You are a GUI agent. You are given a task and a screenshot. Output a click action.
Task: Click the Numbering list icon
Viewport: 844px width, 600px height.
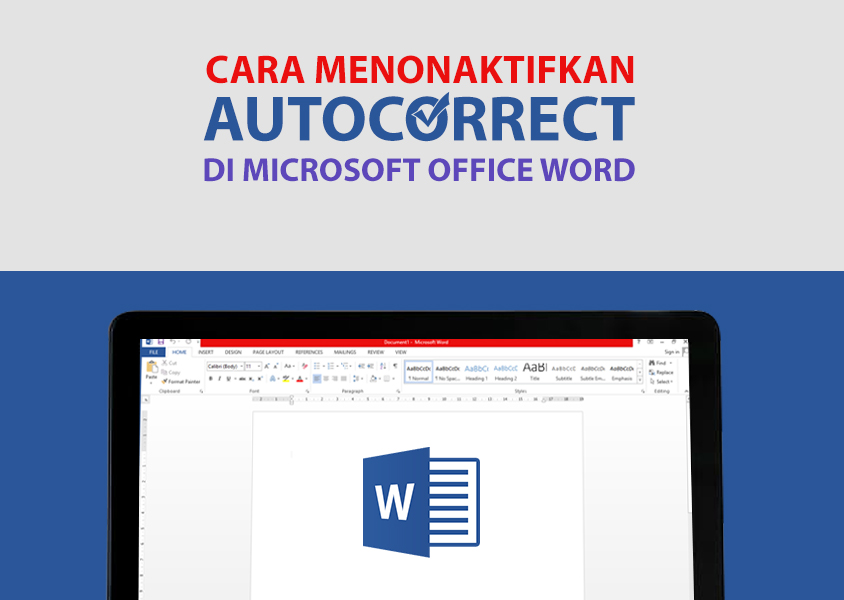(x=331, y=366)
